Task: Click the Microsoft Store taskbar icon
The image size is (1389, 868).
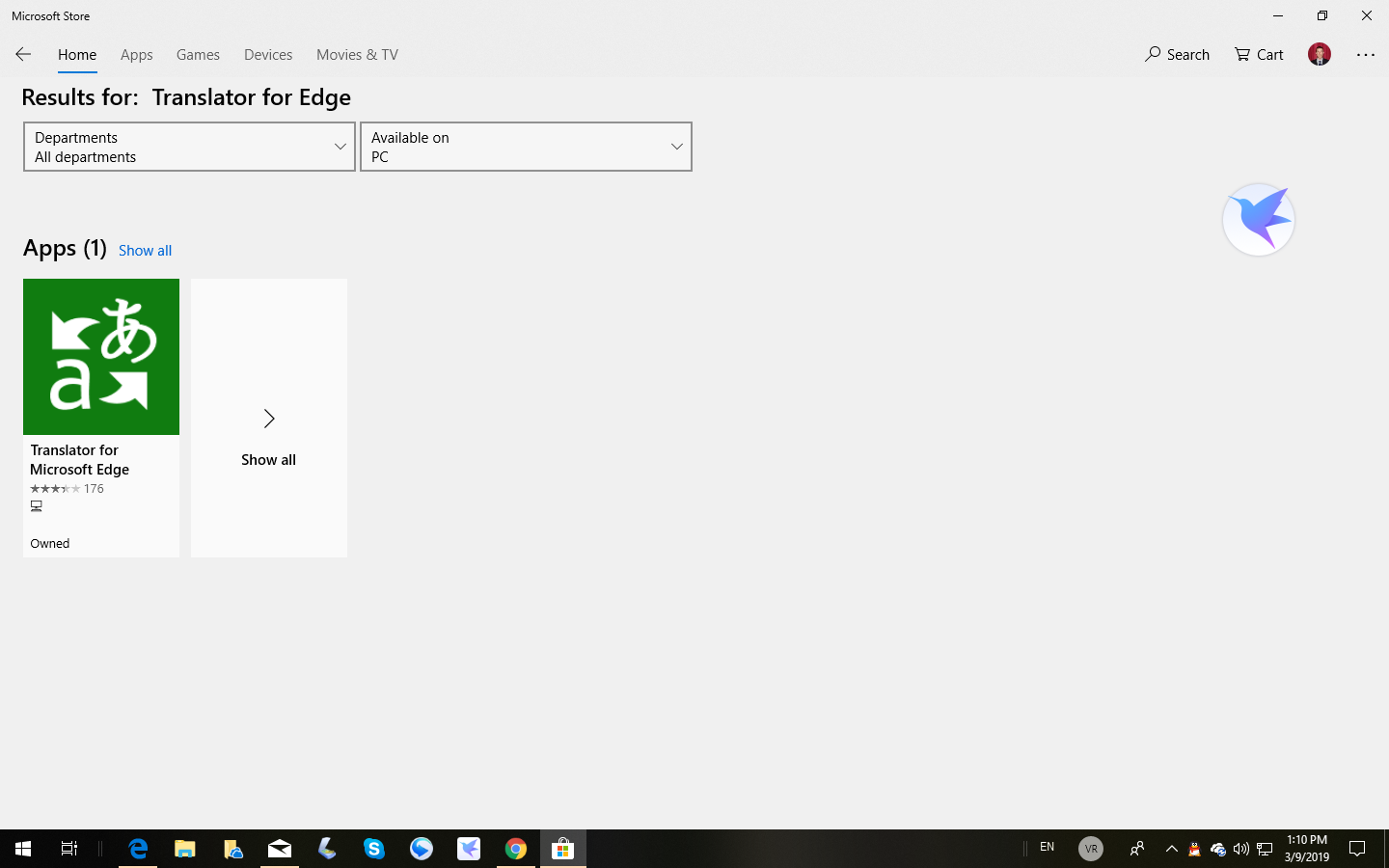Action: 563,849
